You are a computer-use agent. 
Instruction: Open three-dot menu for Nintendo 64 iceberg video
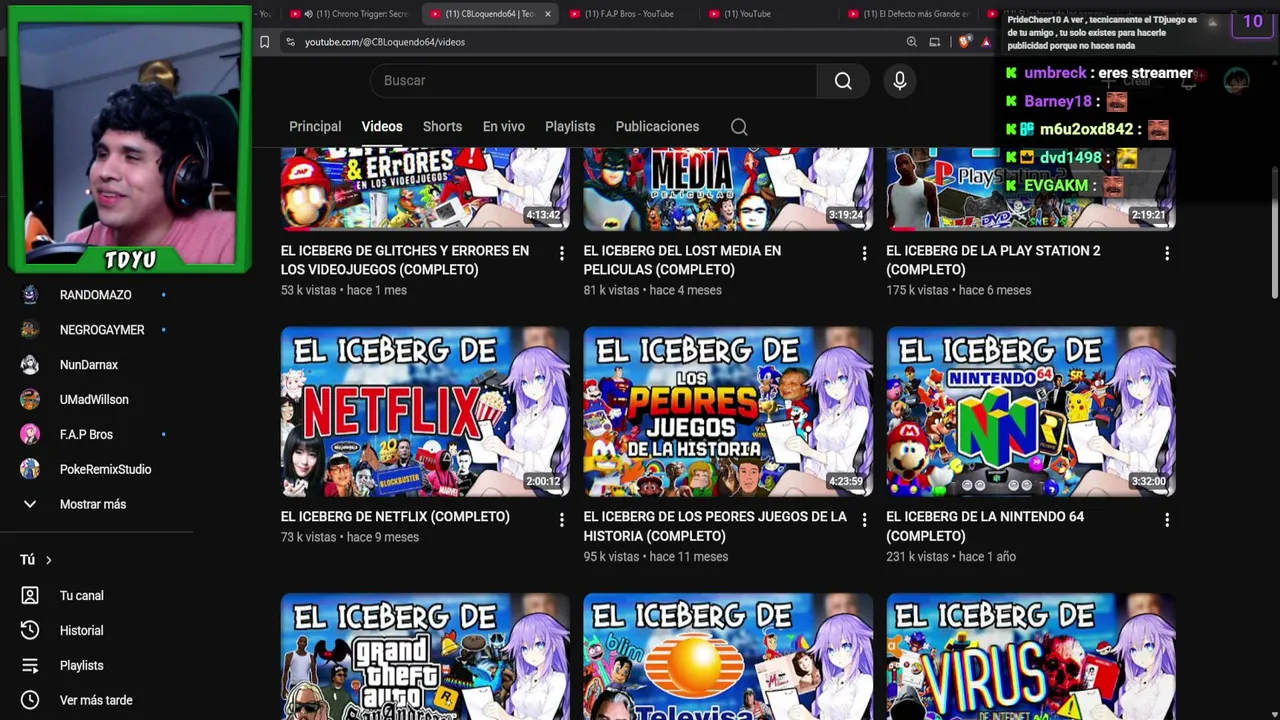[1167, 520]
